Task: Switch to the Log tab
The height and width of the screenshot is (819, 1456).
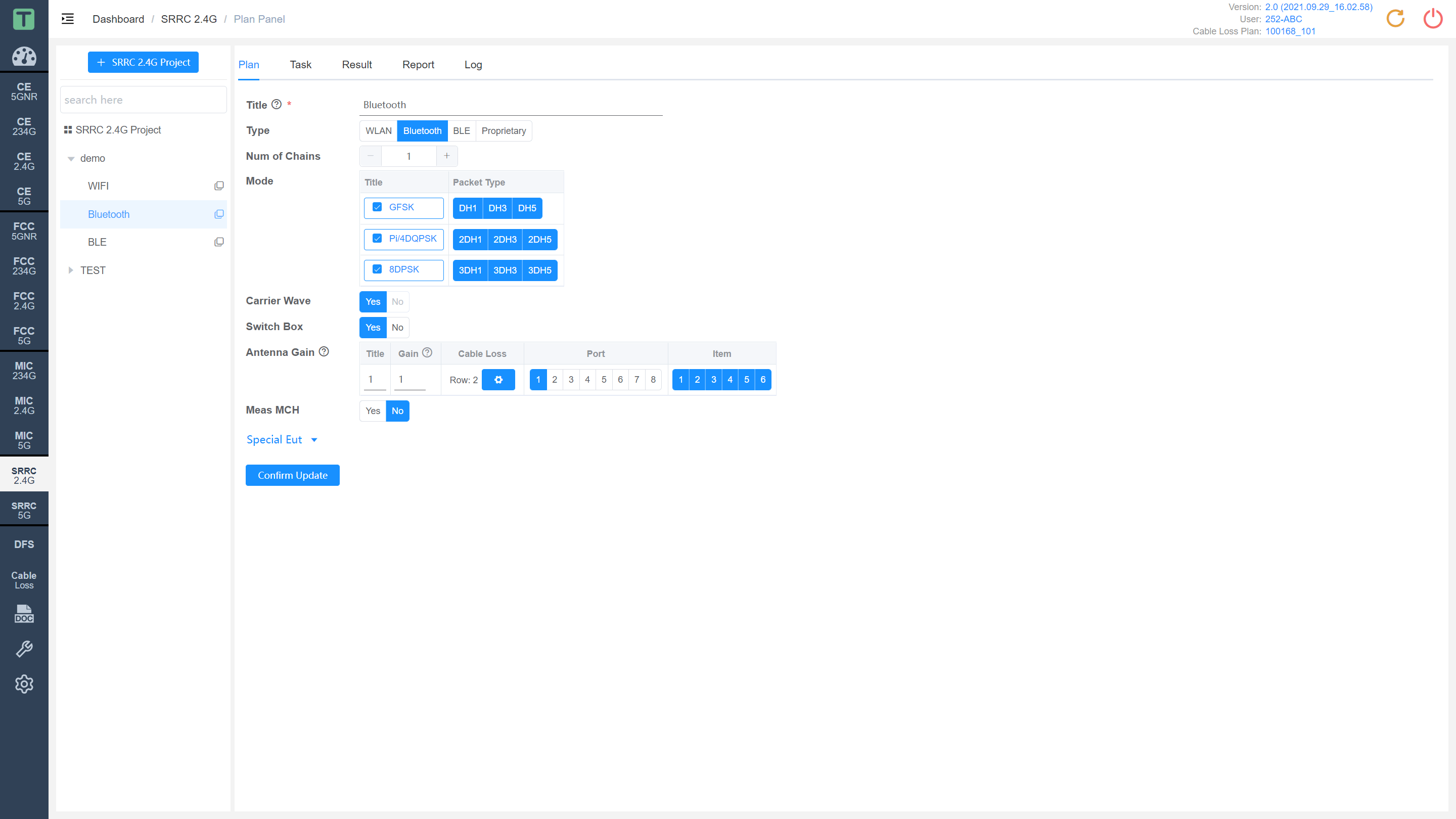Action: pyautogui.click(x=472, y=64)
